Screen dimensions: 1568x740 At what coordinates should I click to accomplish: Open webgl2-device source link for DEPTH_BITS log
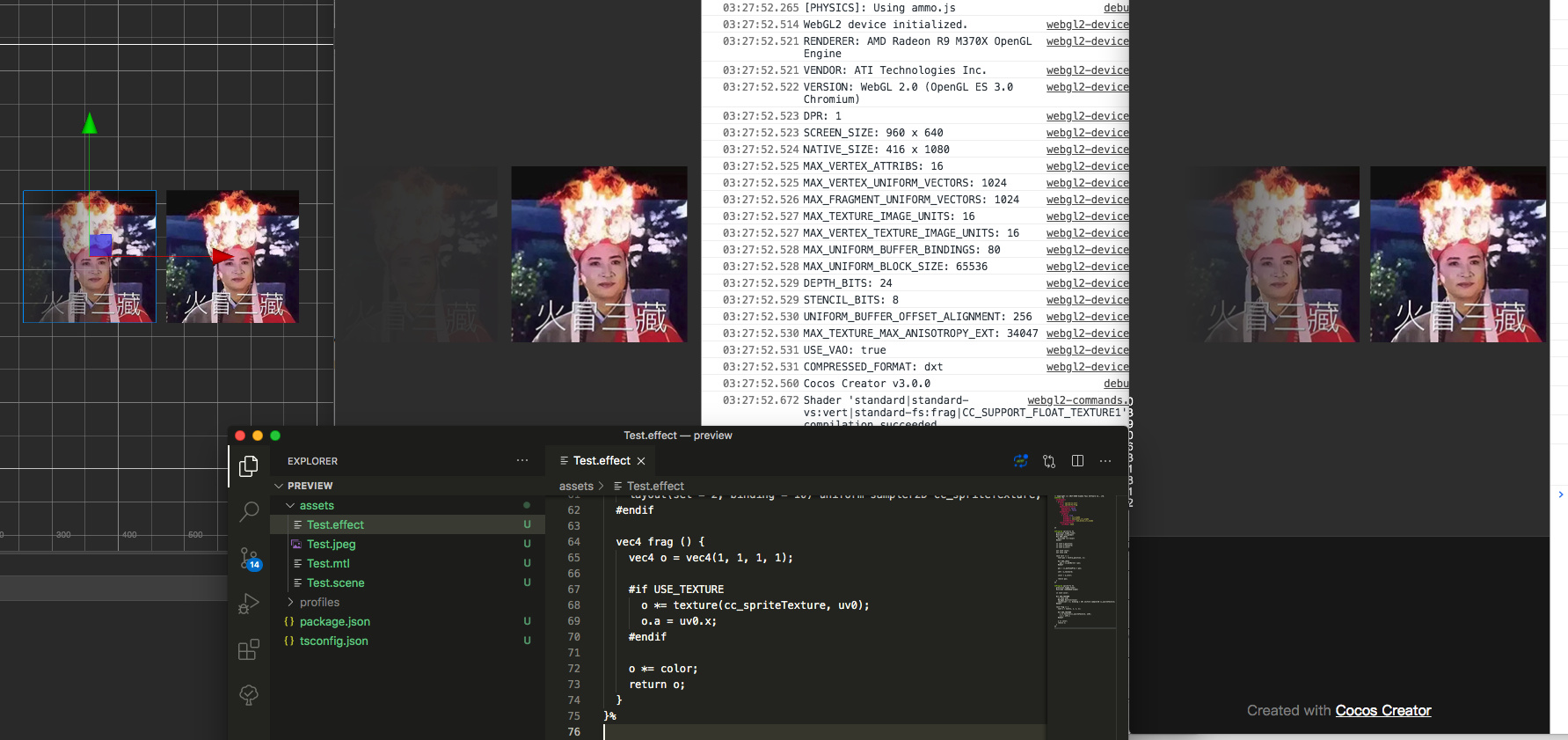1087,283
